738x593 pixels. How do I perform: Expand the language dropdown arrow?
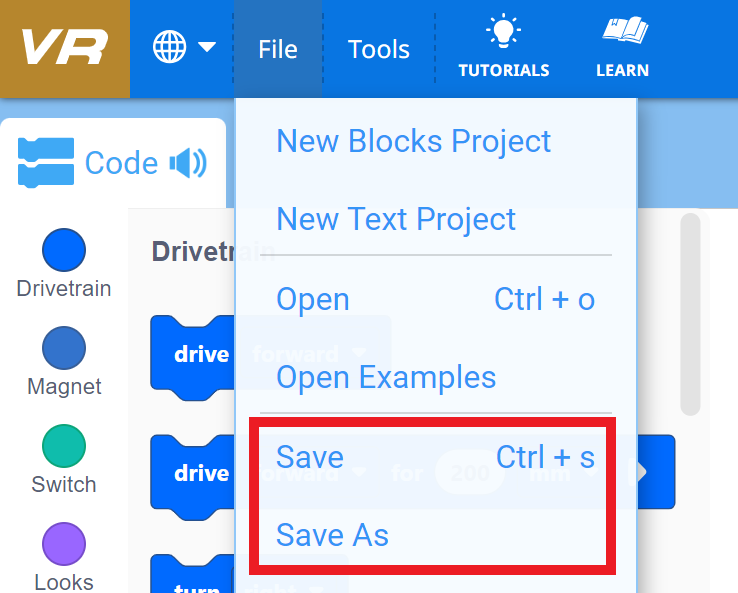pyautogui.click(x=207, y=47)
